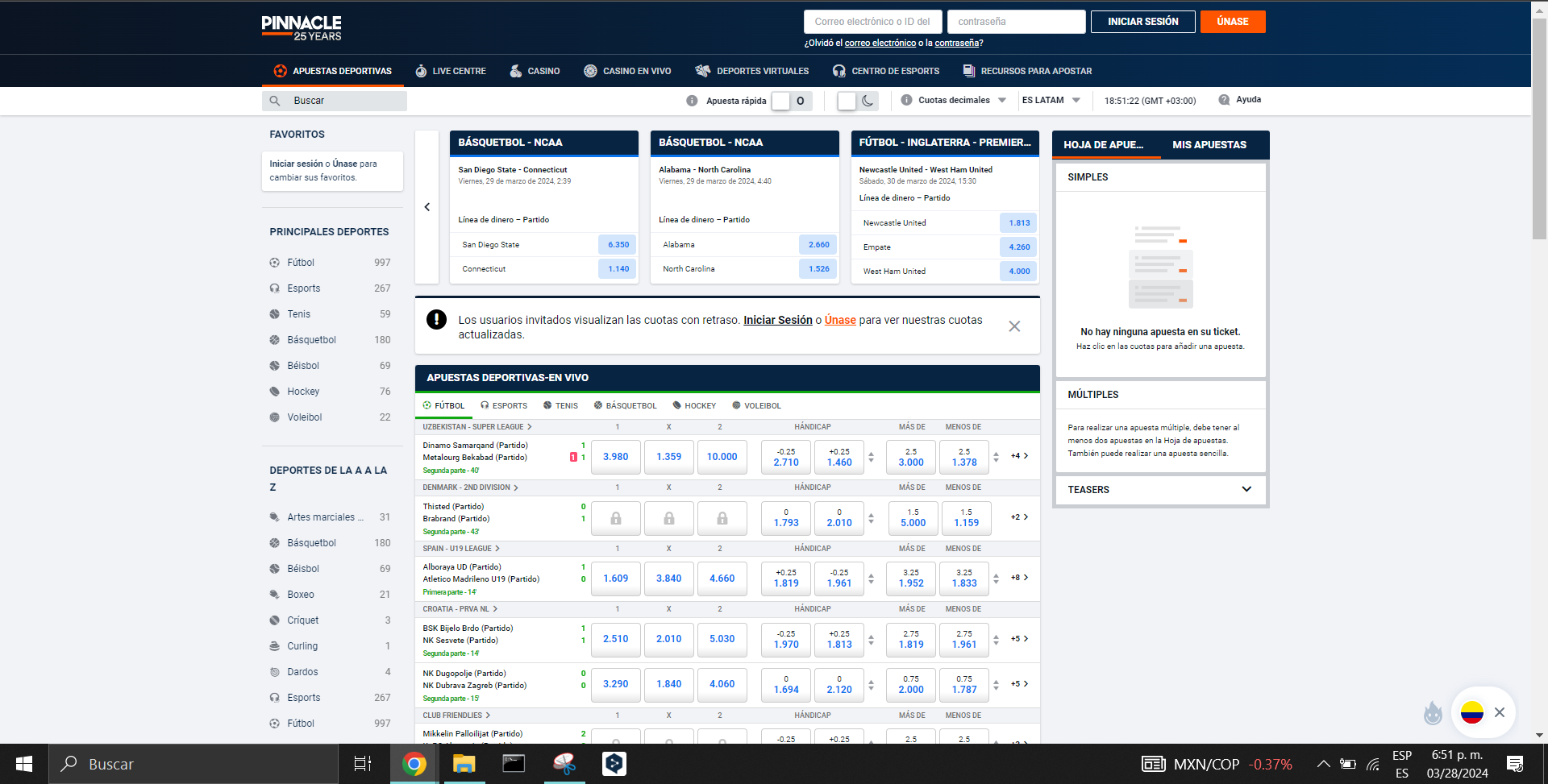1548x784 pixels.
Task: Select Esports live tab
Action: 504,406
